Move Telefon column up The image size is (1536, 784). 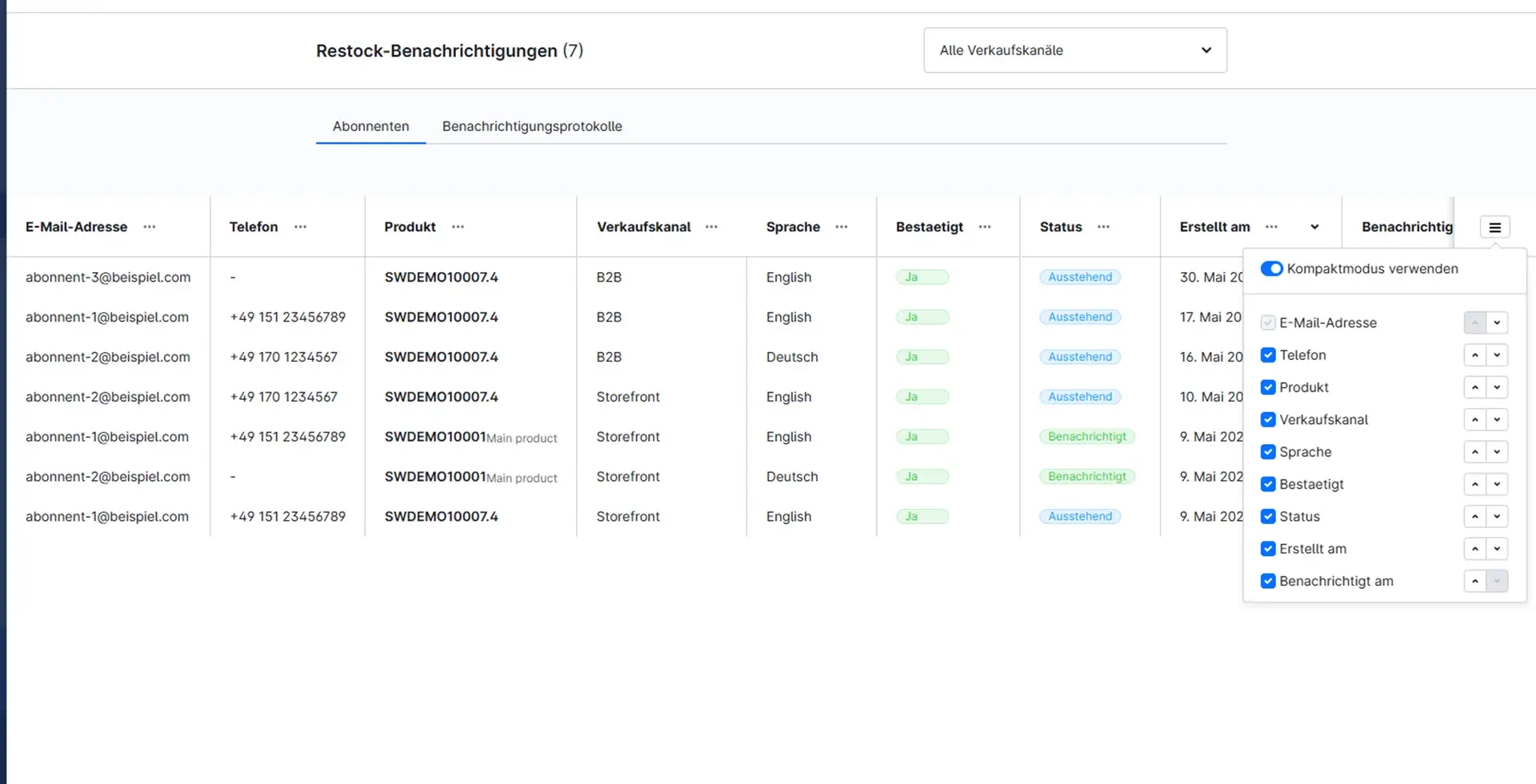pyautogui.click(x=1474, y=355)
